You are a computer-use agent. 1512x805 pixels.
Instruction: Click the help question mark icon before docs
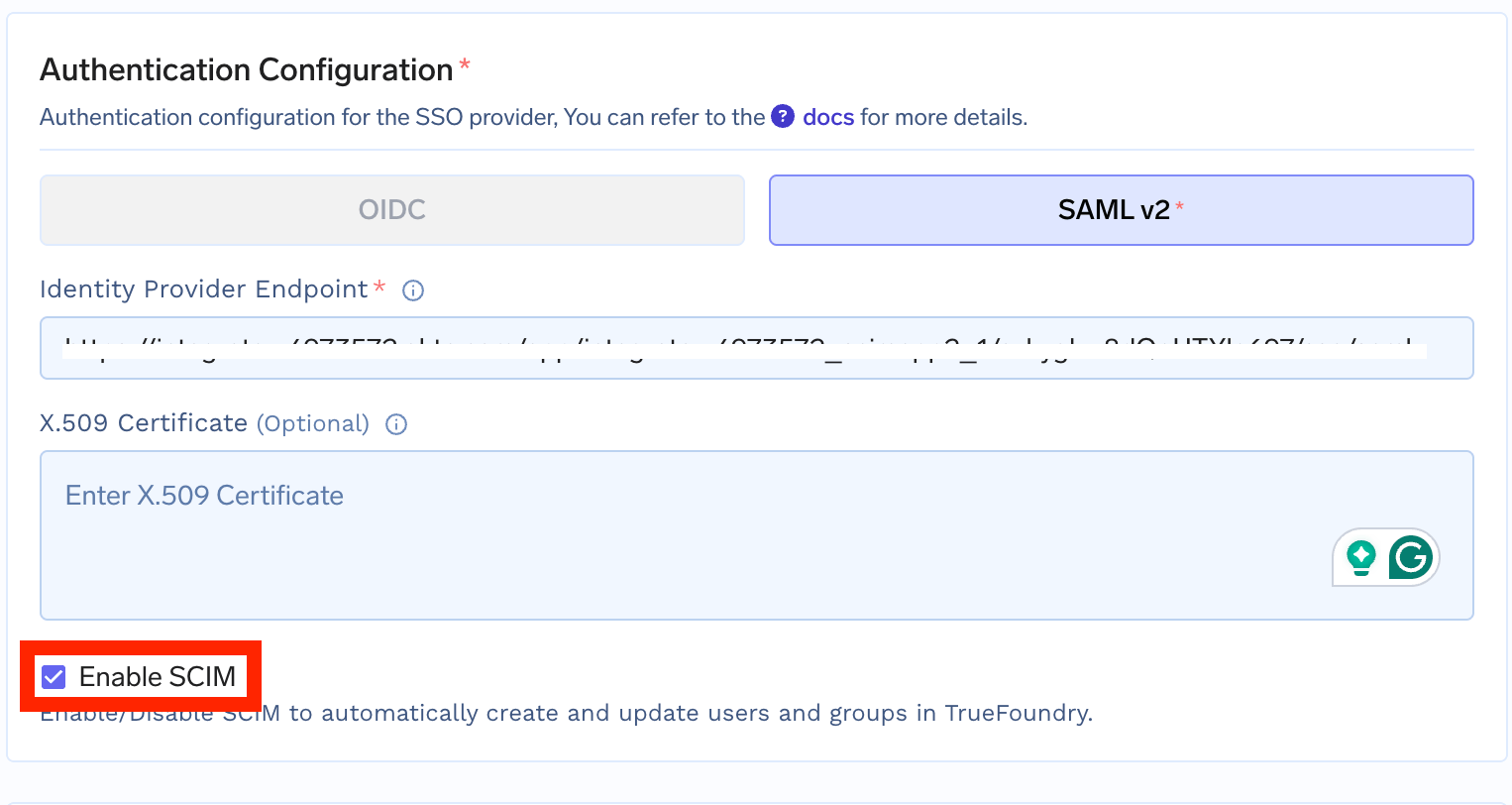(x=783, y=117)
